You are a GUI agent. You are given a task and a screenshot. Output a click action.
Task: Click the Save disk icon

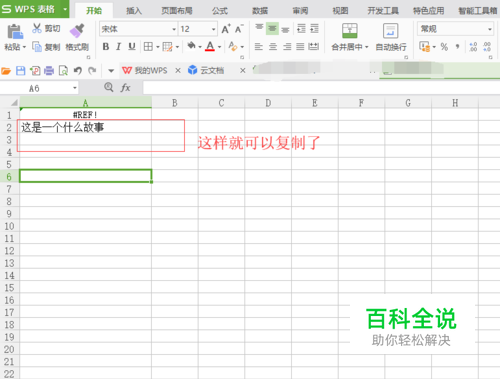(21, 71)
